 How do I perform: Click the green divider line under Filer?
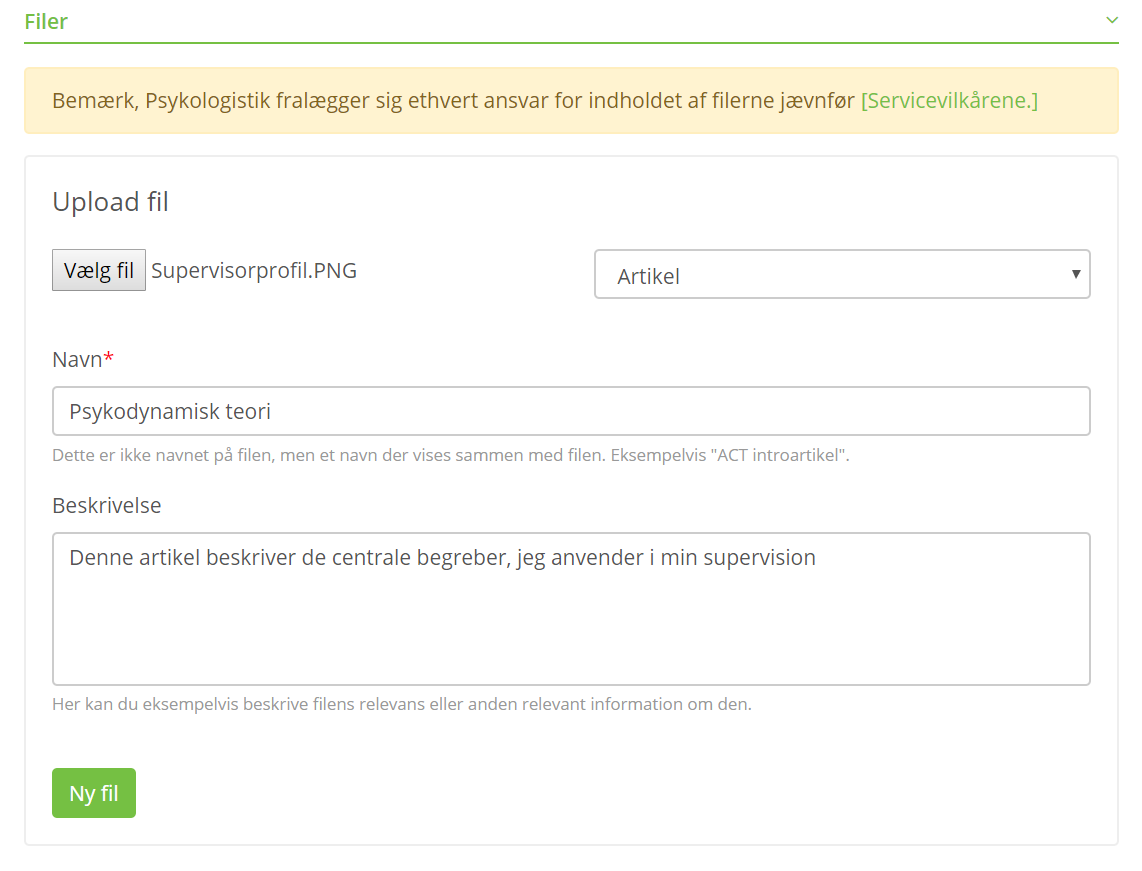570,43
